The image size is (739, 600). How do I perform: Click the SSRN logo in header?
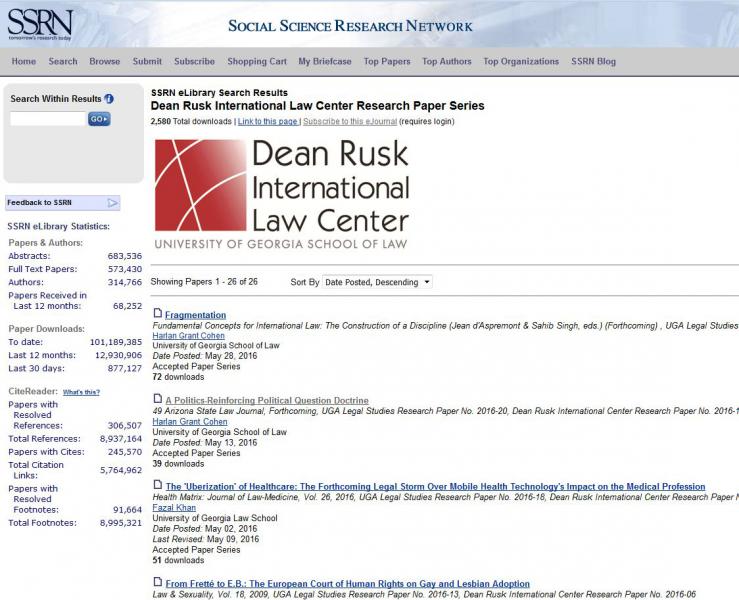point(37,22)
